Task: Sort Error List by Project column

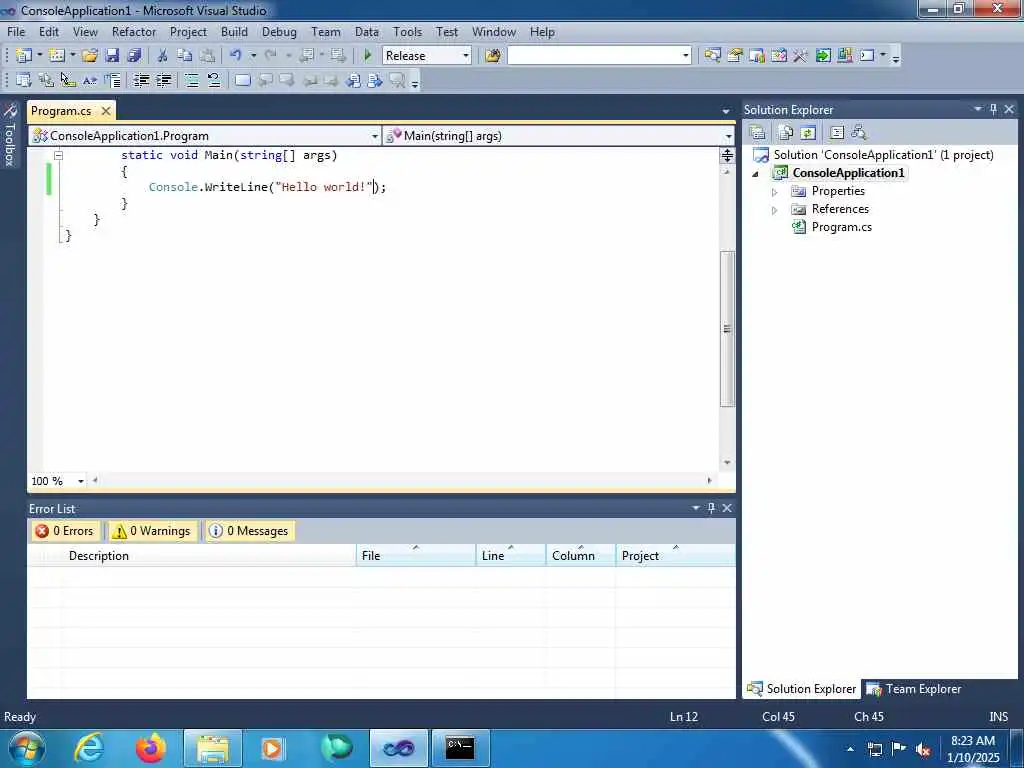Action: [x=675, y=556]
